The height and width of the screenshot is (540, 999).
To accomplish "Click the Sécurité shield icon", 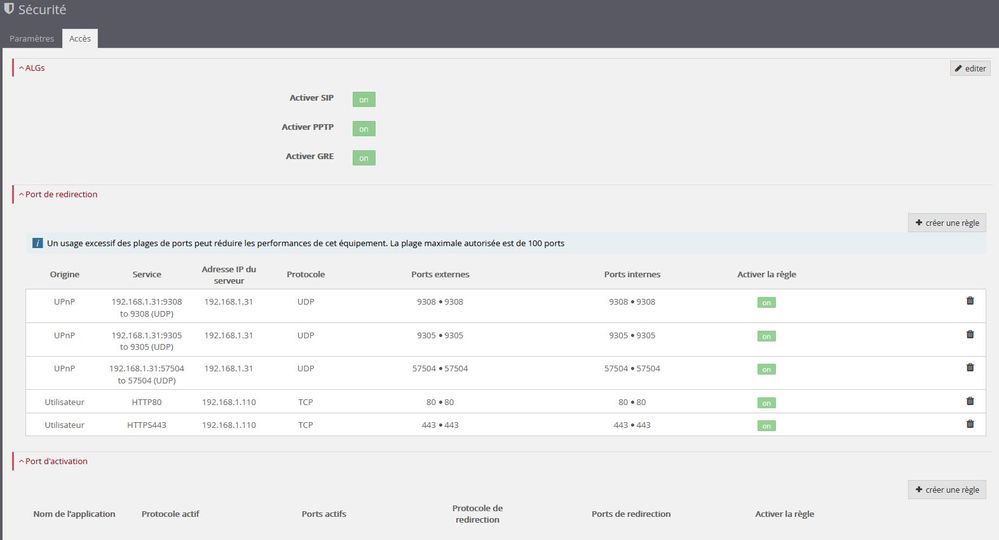I will 9,11.
